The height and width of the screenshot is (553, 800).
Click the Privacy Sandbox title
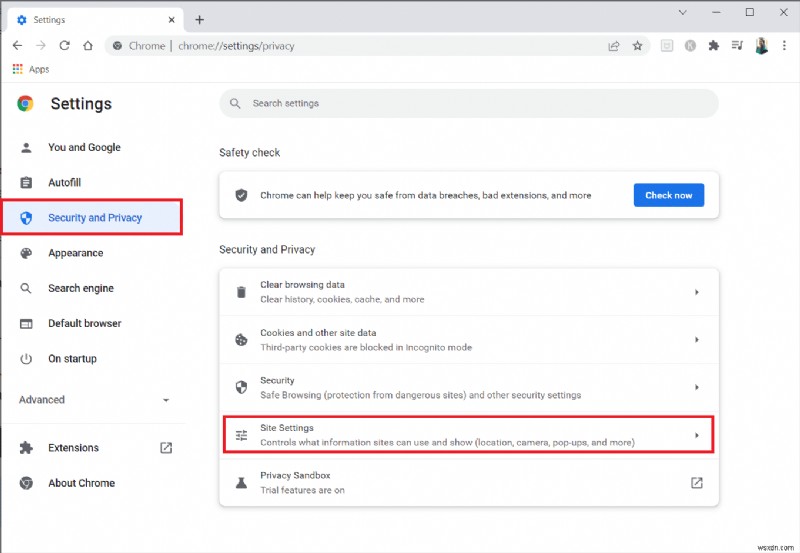pyautogui.click(x=295, y=475)
